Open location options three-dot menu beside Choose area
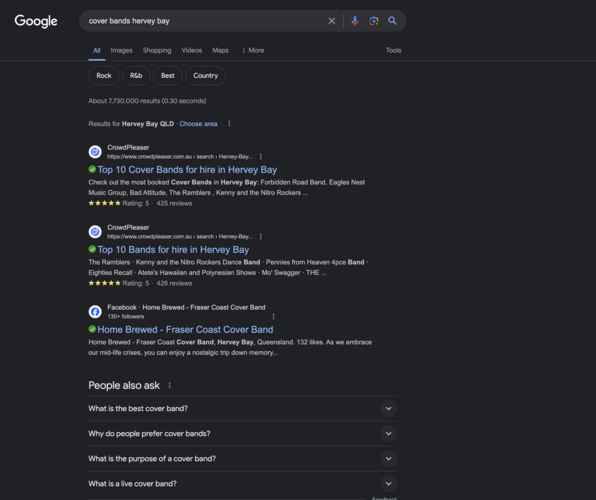Screen dimensions: 596x500 (229, 124)
